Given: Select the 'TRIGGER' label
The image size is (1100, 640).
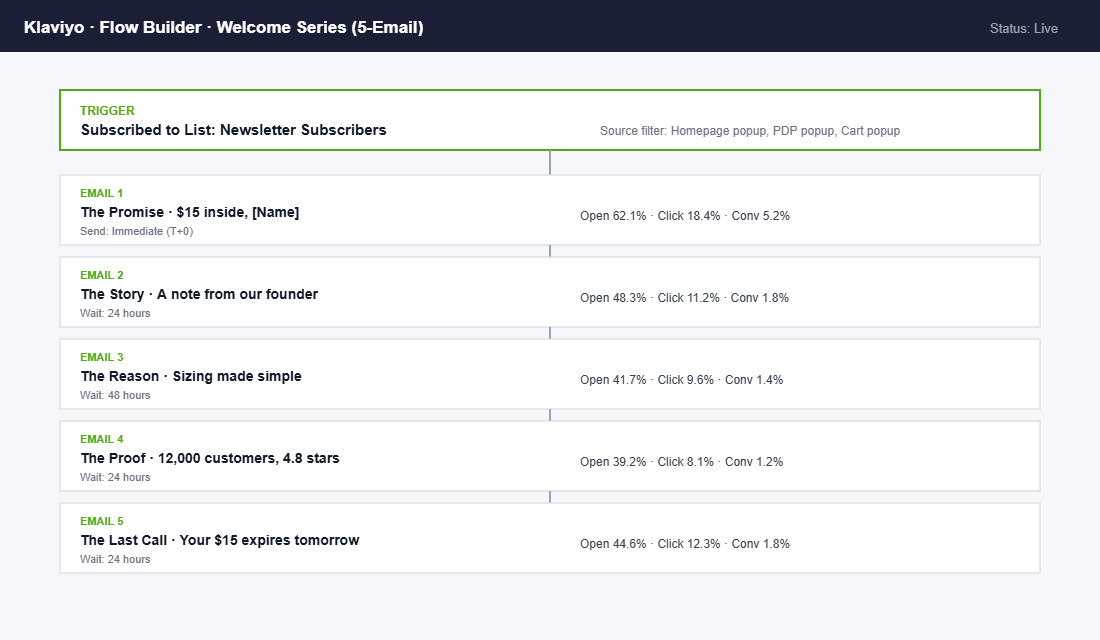Looking at the screenshot, I should pyautogui.click(x=107, y=111).
